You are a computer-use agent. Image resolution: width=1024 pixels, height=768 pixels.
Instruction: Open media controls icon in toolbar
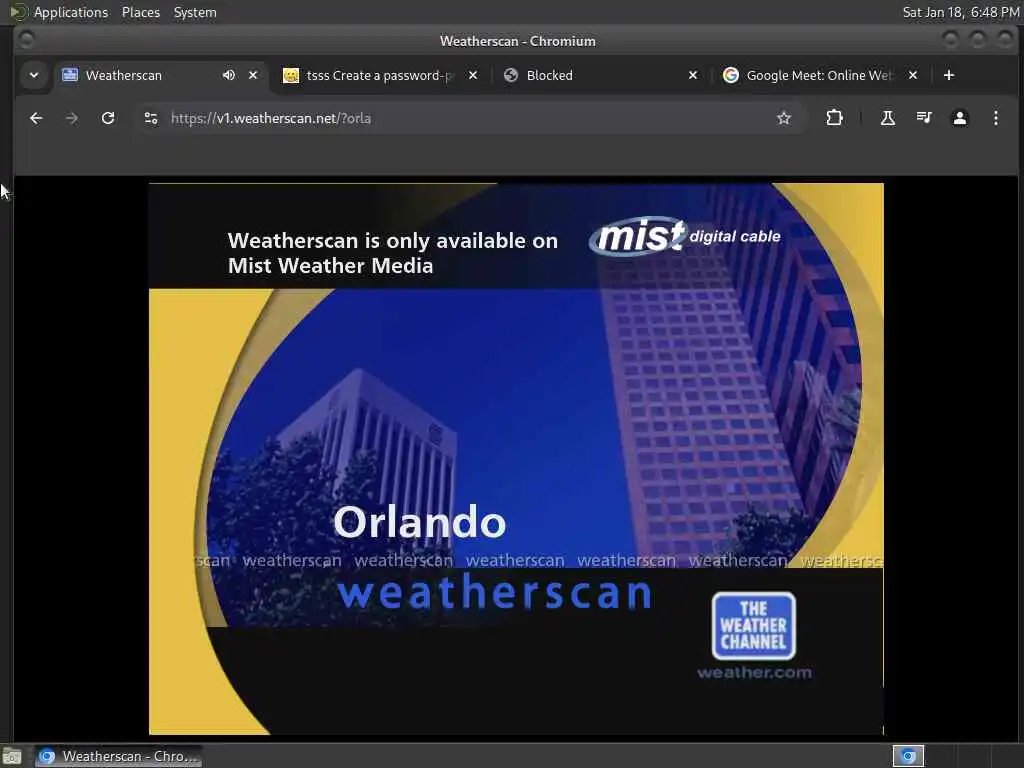(x=923, y=118)
